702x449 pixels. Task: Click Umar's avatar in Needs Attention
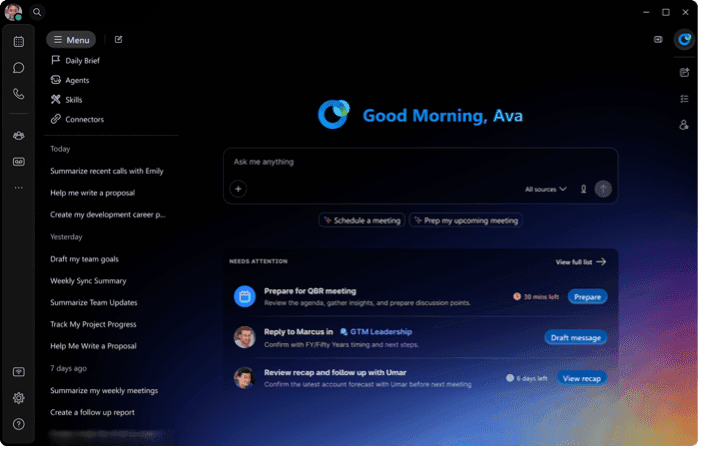pos(244,378)
